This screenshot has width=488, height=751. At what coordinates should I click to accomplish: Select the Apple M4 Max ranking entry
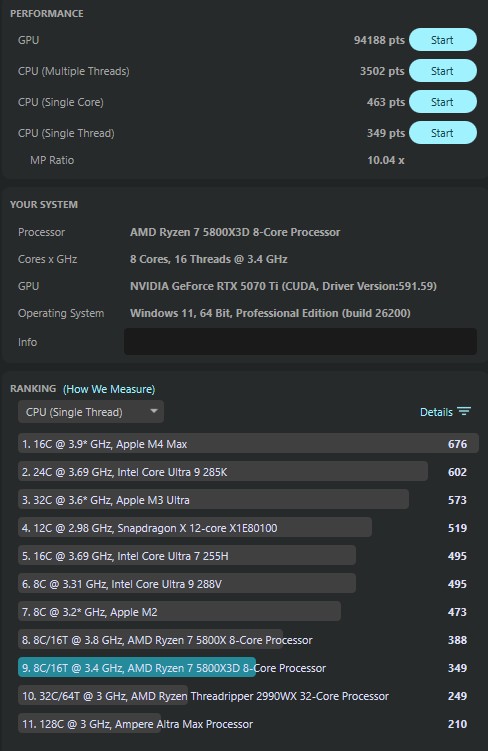(248, 444)
